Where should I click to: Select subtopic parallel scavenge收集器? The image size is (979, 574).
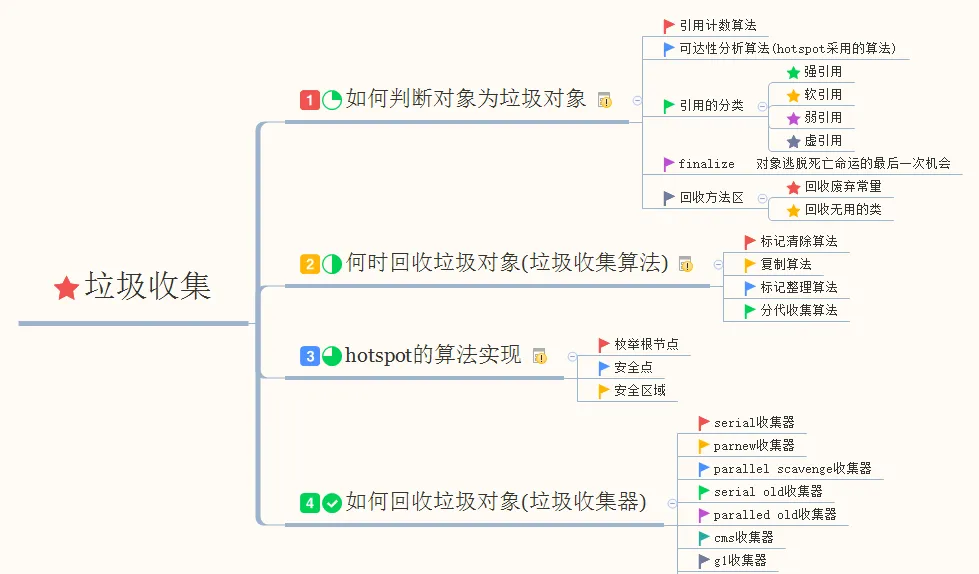(x=792, y=469)
